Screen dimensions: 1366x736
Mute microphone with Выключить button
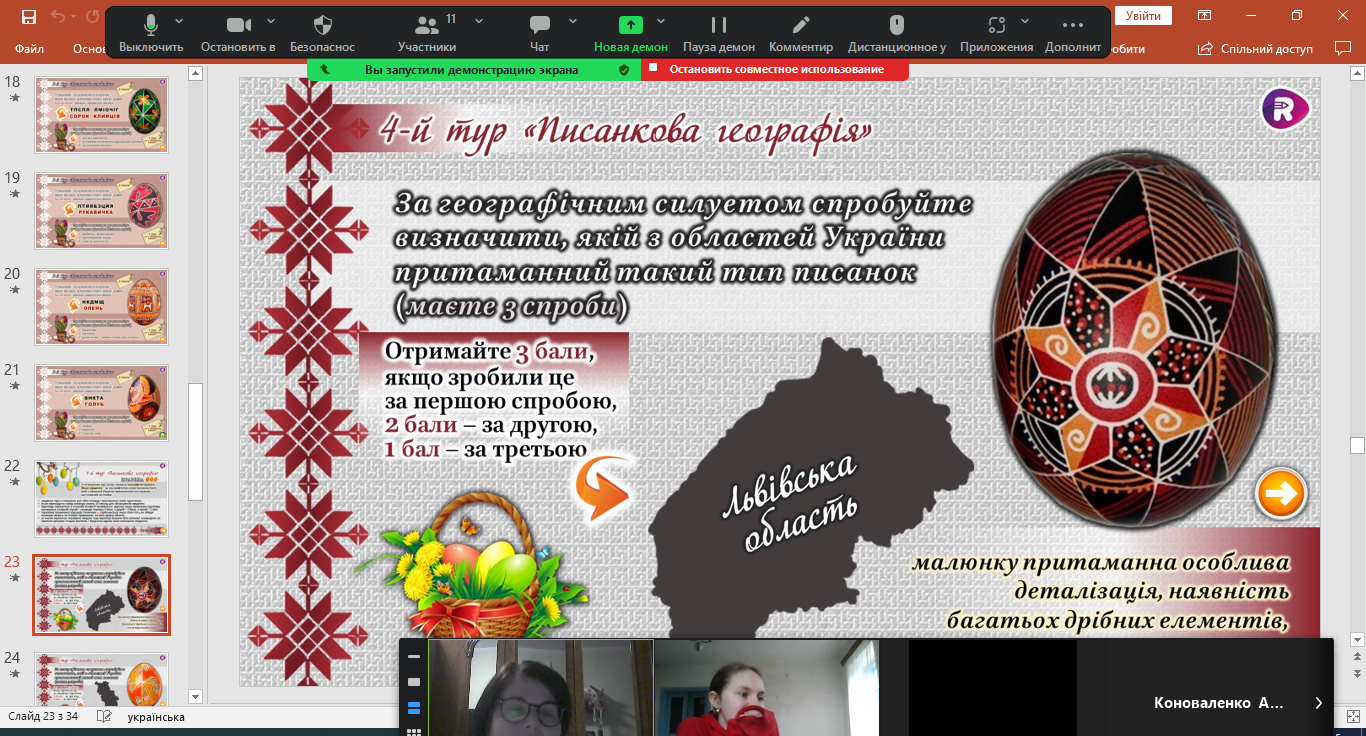(x=151, y=33)
